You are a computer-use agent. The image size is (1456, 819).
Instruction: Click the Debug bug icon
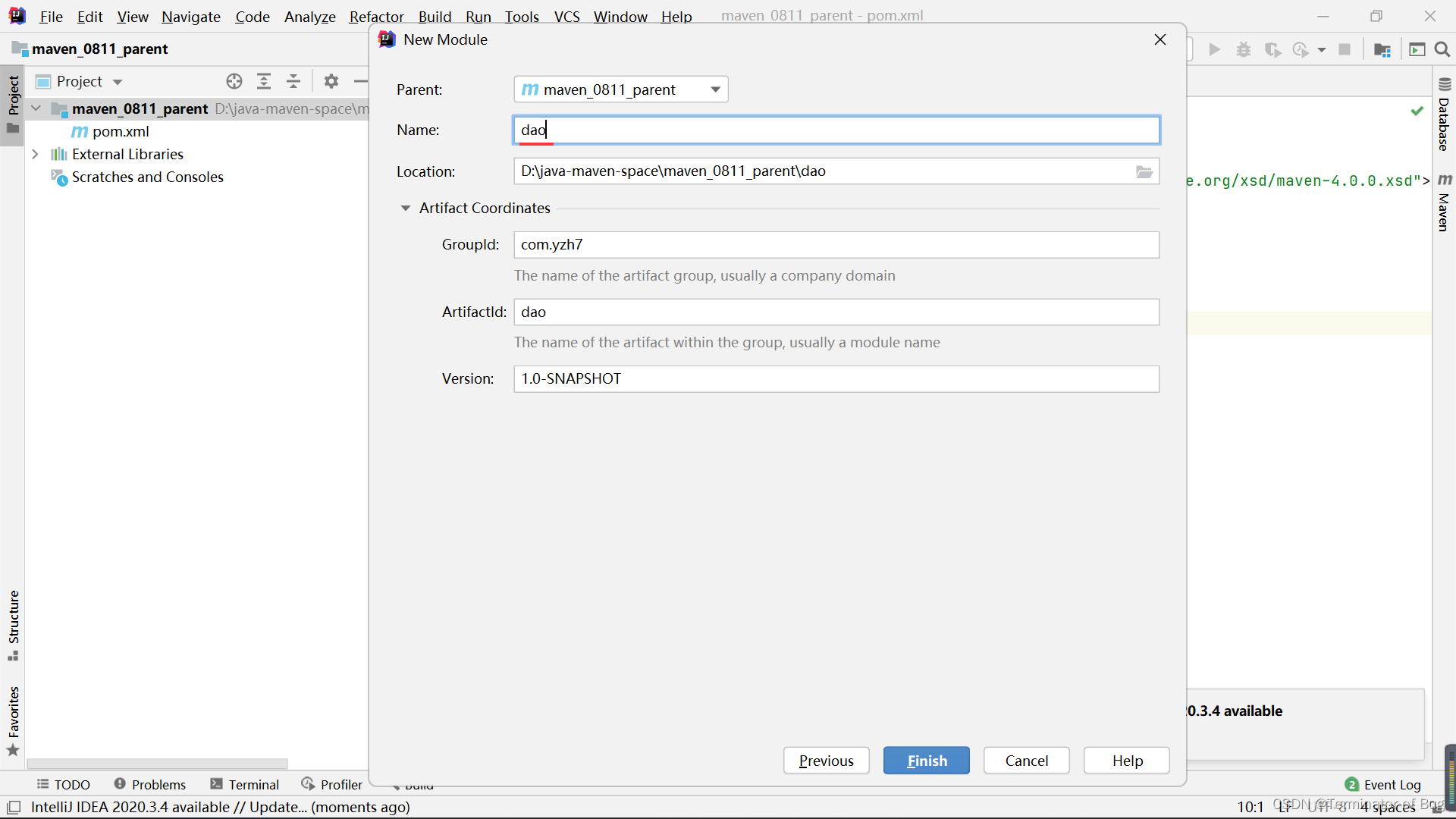click(x=1244, y=49)
